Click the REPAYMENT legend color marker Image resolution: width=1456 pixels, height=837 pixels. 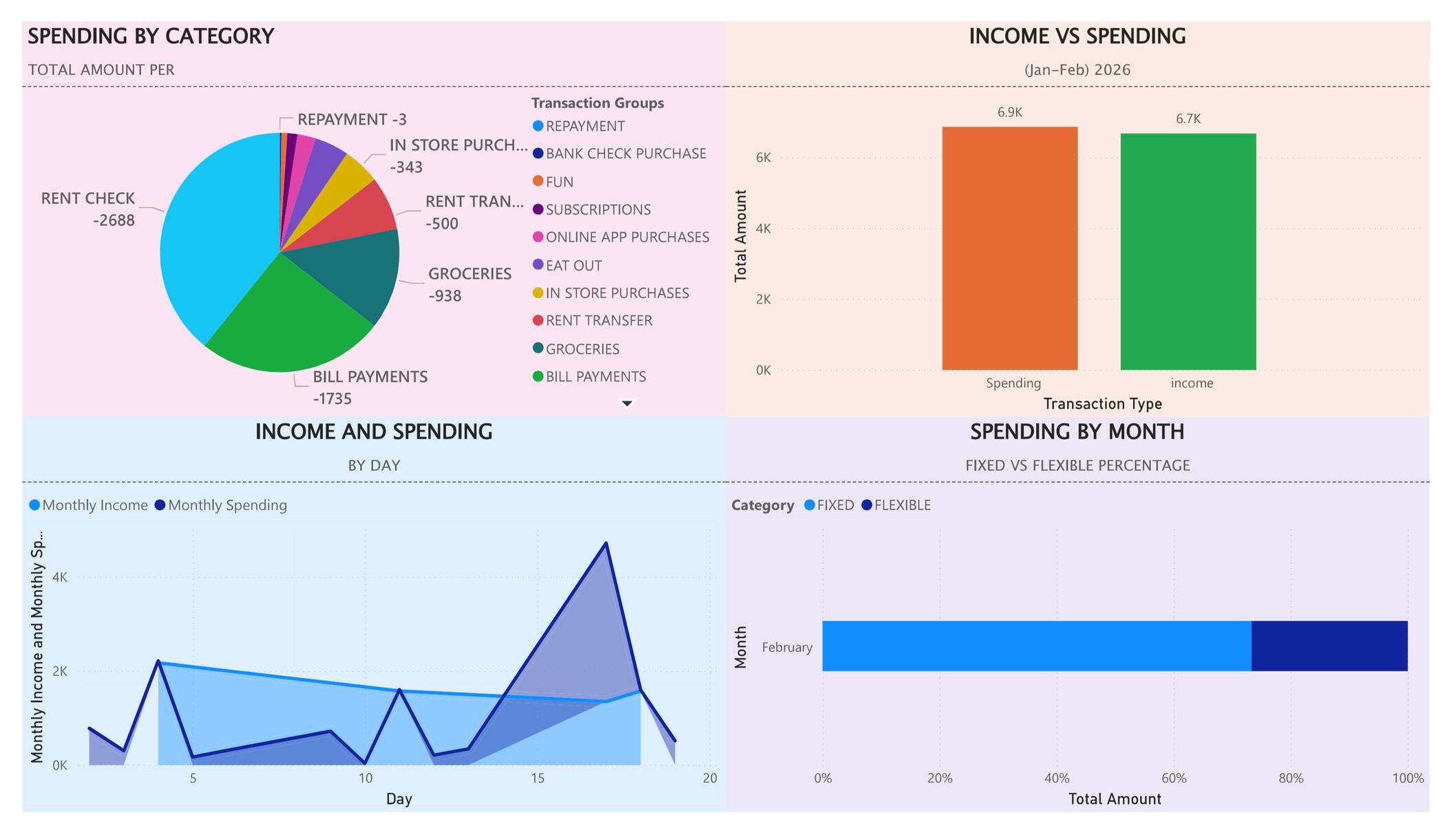[x=538, y=126]
